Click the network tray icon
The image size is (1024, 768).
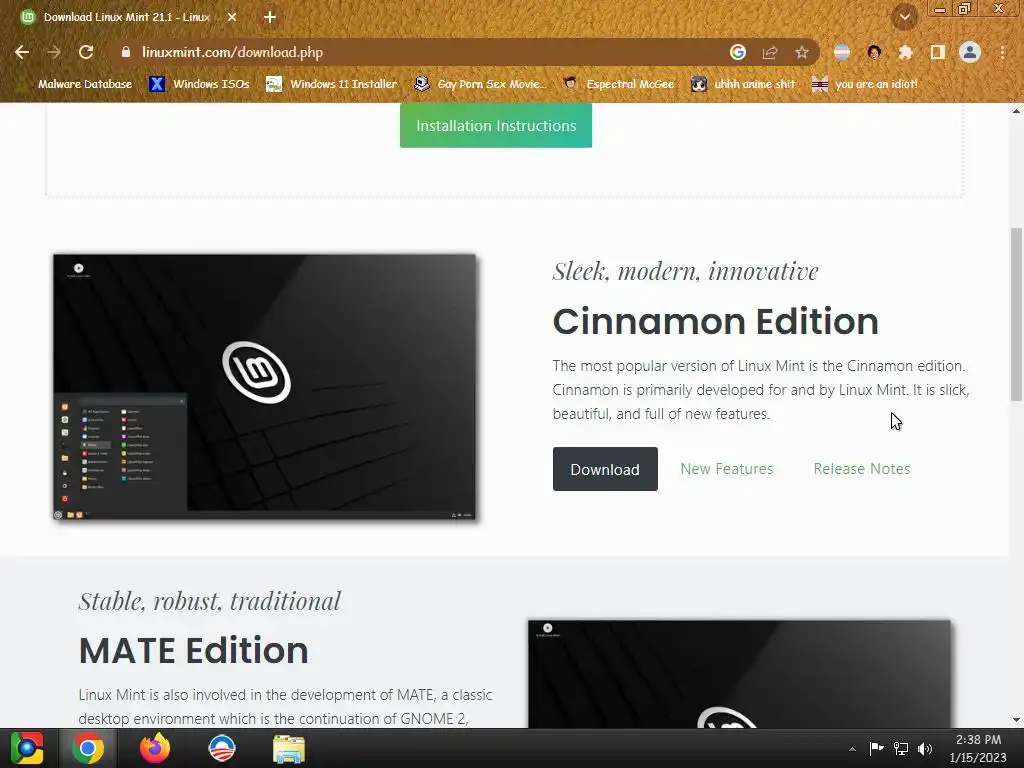coord(901,748)
